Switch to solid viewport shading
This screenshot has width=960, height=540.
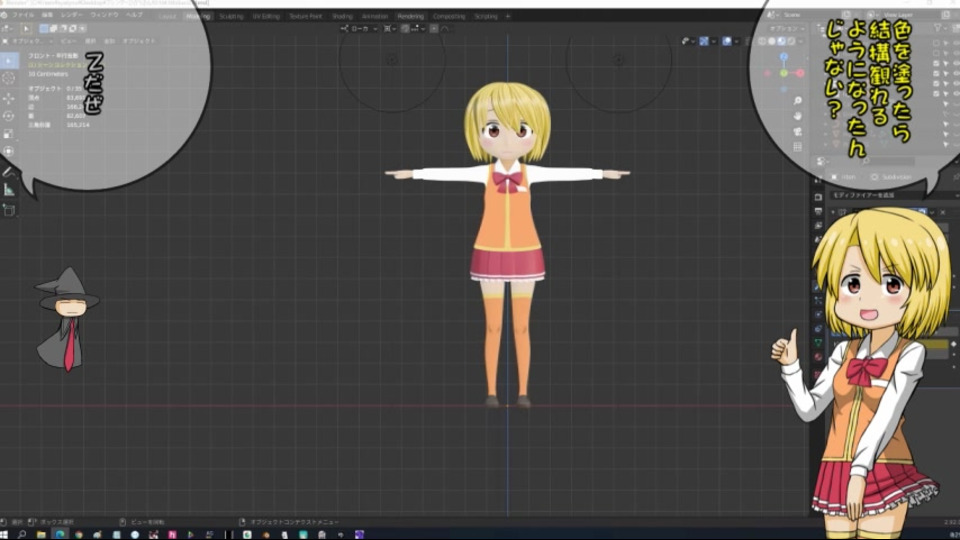click(x=772, y=41)
